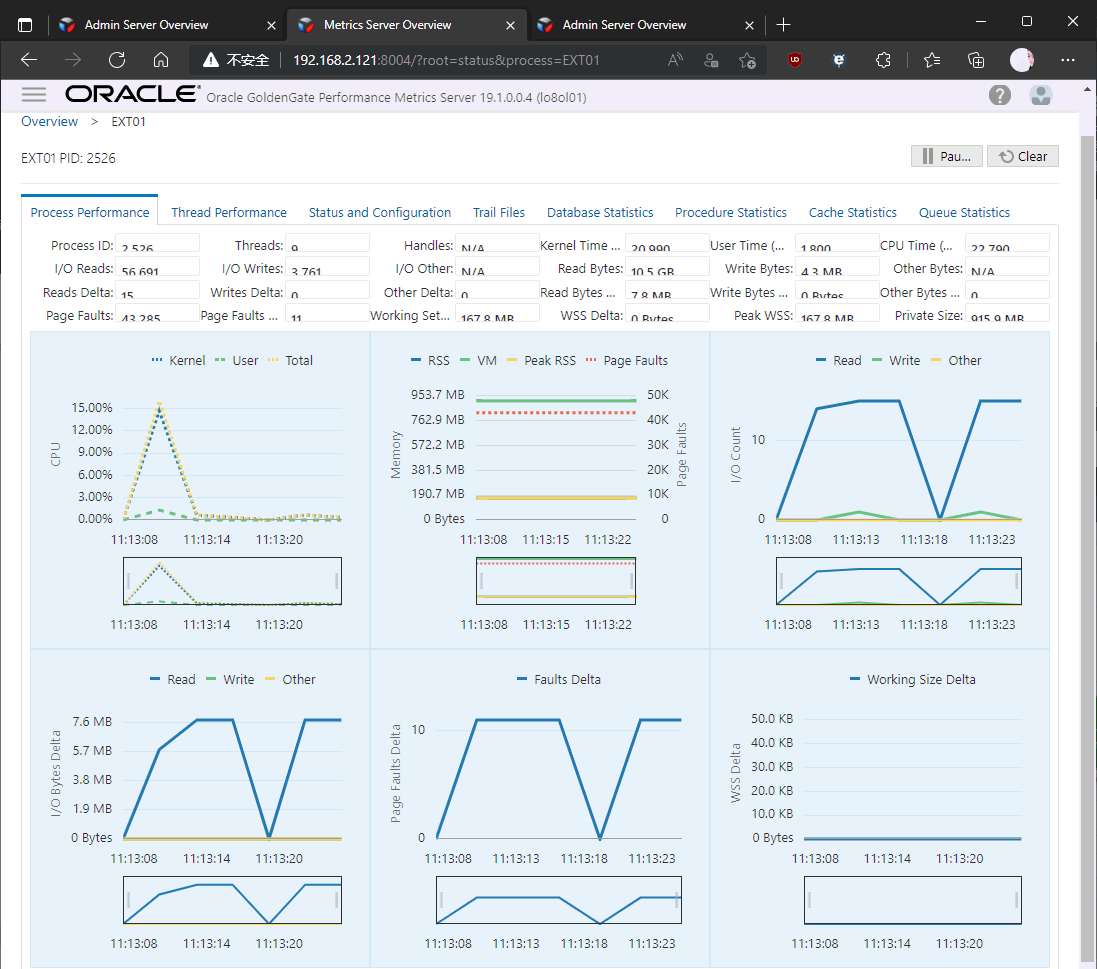
Task: Open new browser tab
Action: point(783,24)
